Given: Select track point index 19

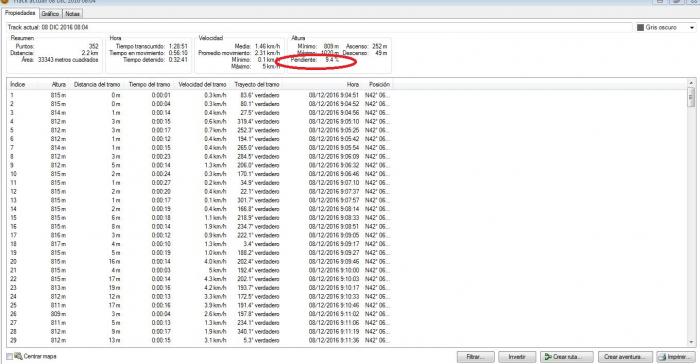Looking at the screenshot, I should 13,253.
